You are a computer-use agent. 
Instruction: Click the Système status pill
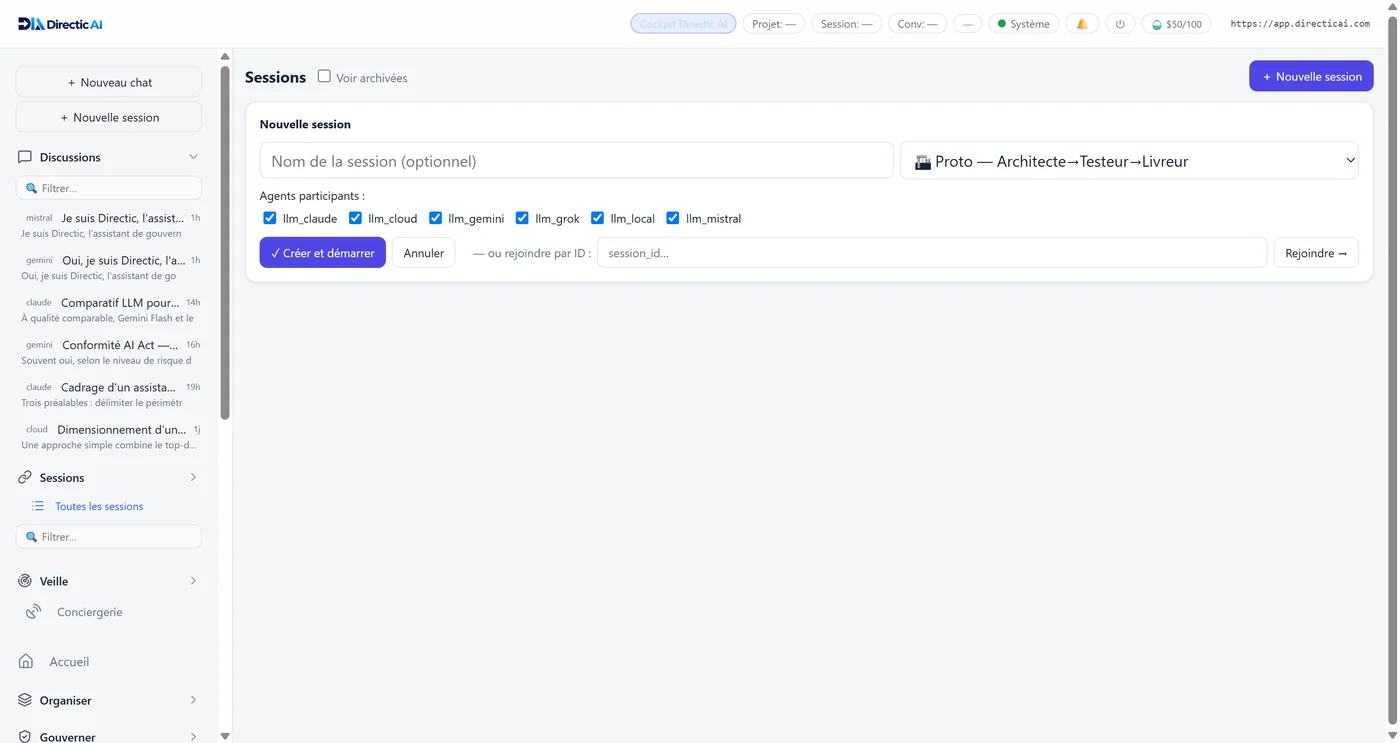[x=1023, y=23]
